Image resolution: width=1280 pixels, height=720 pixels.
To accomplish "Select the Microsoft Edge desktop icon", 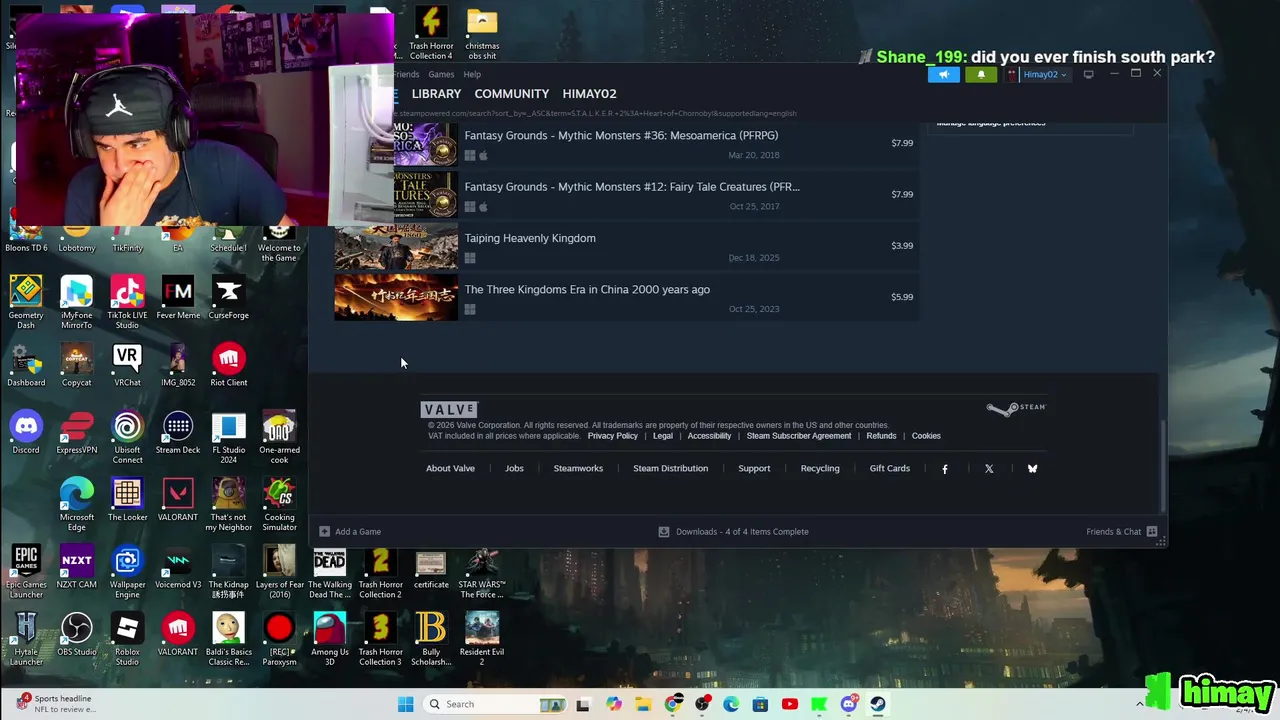I will (x=77, y=505).
